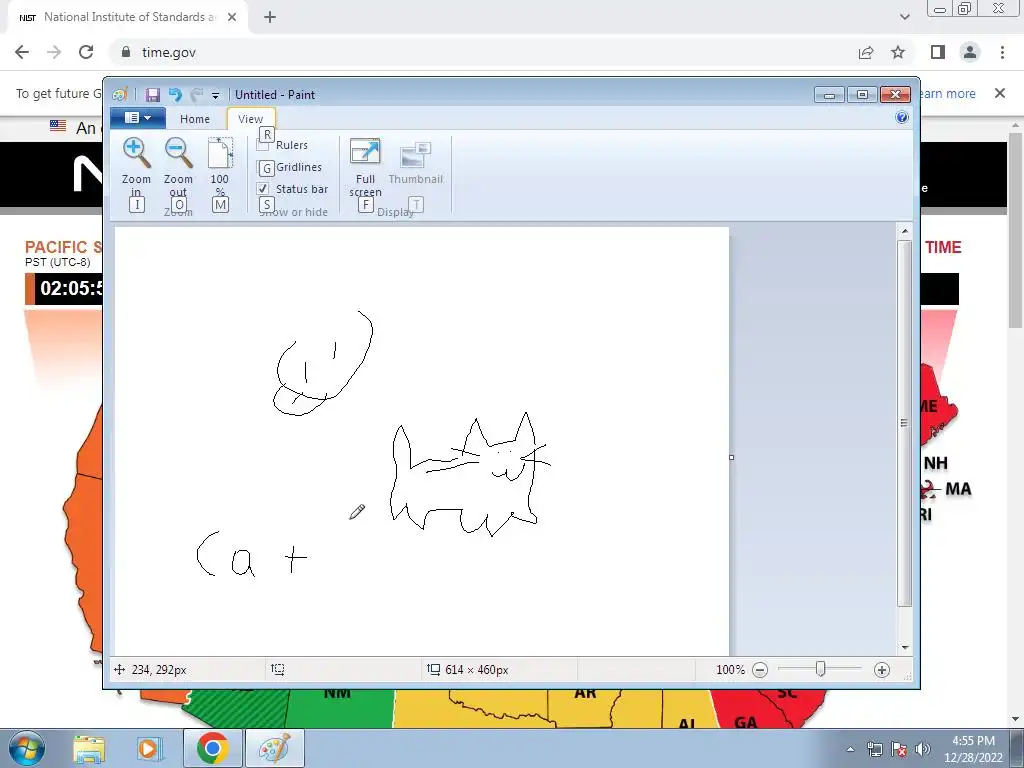Open the Chrome profile avatar
The width and height of the screenshot is (1024, 768).
click(x=970, y=52)
